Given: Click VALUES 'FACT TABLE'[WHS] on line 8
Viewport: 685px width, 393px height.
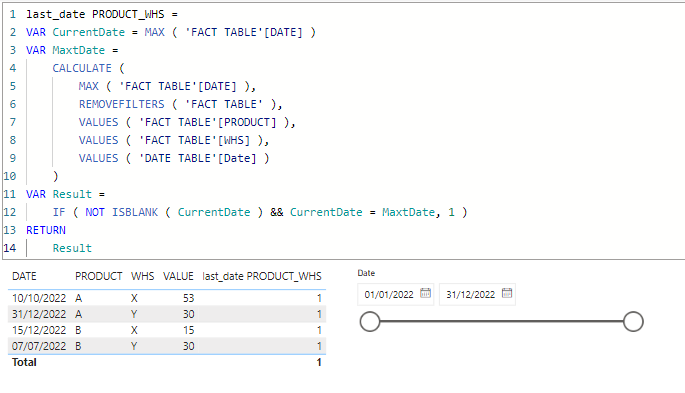Looking at the screenshot, I should tap(173, 140).
